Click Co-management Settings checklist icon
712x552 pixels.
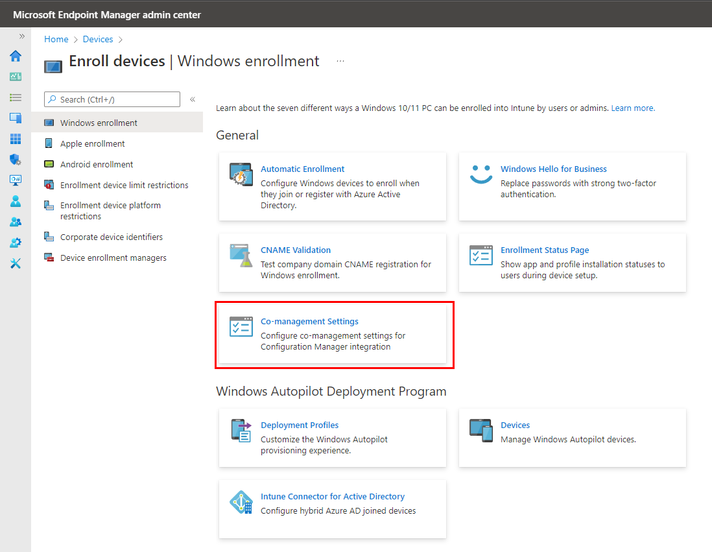[x=241, y=326]
